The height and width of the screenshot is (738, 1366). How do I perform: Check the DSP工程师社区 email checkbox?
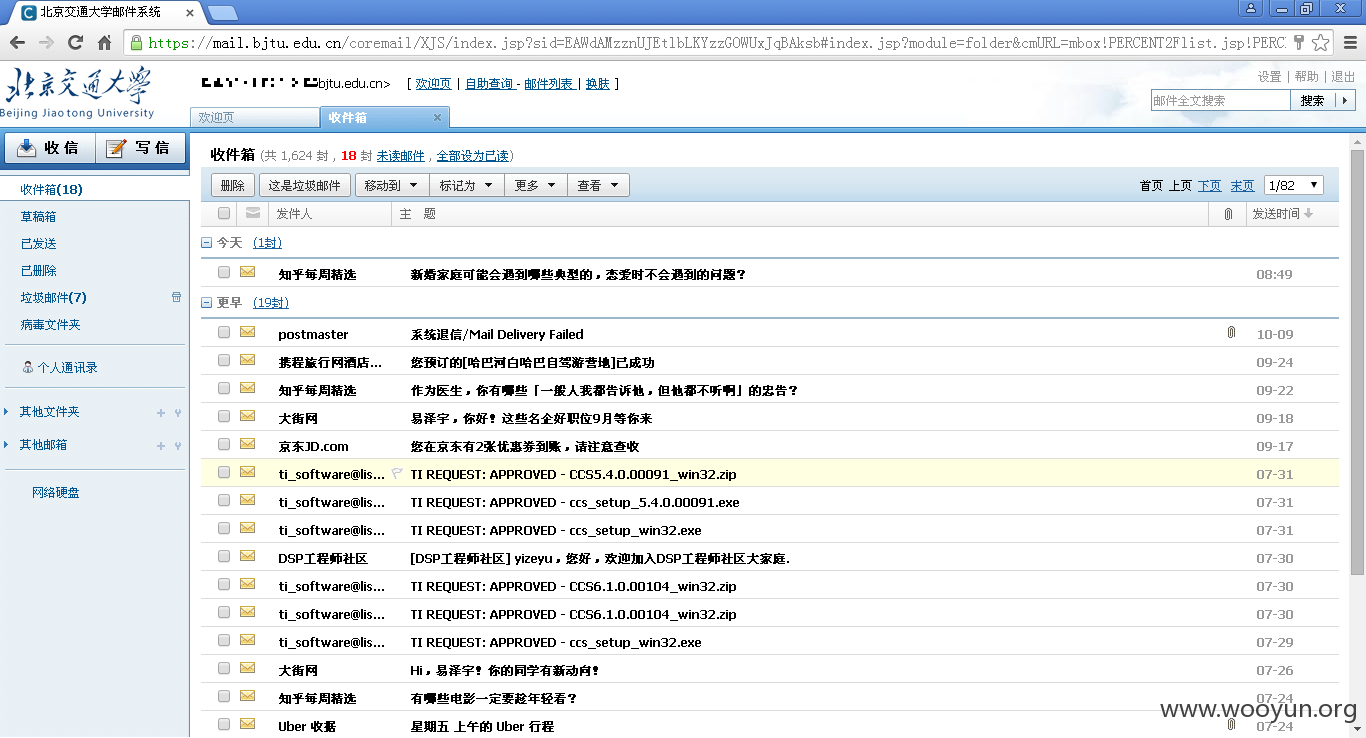pyautogui.click(x=224, y=557)
